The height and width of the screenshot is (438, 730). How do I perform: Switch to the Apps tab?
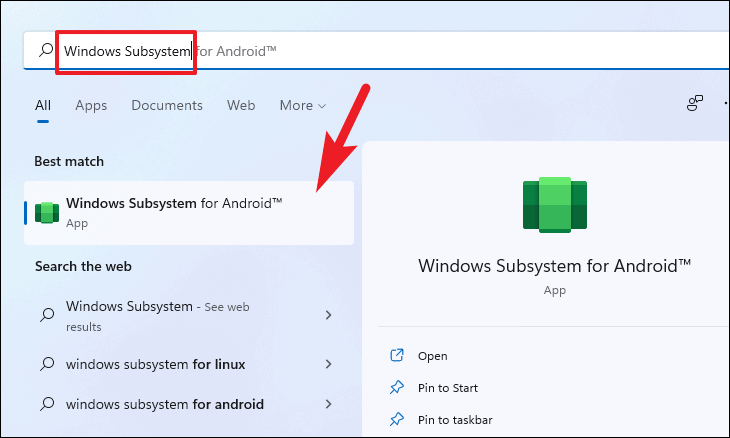tap(91, 106)
